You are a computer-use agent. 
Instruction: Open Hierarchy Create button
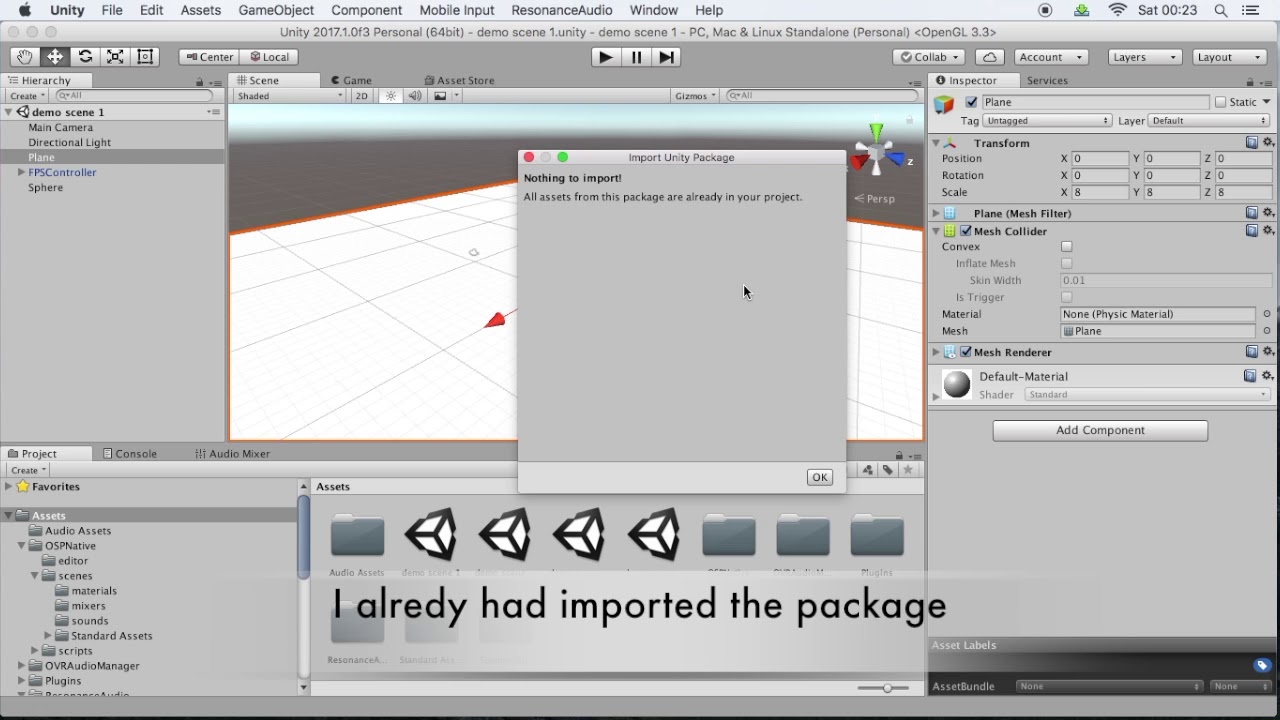[x=27, y=96]
